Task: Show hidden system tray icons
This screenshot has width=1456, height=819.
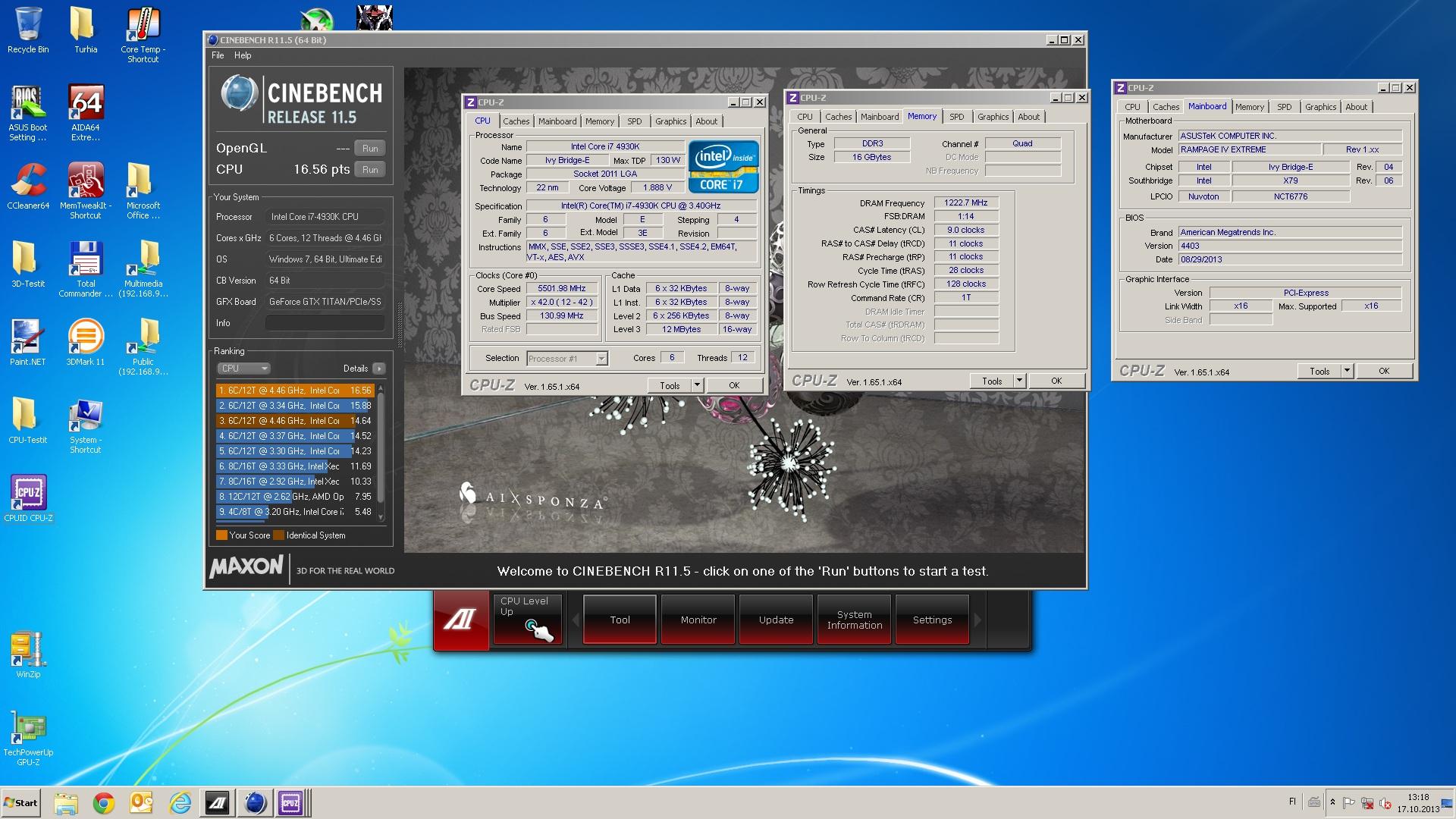Action: (x=1333, y=802)
